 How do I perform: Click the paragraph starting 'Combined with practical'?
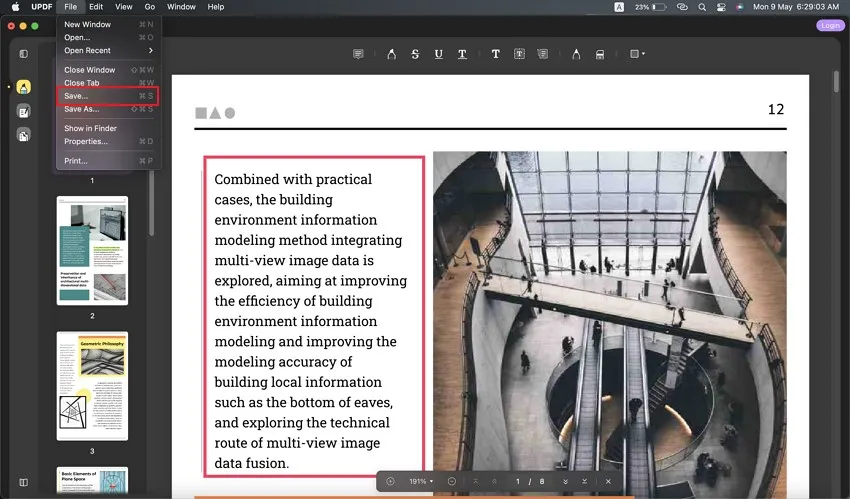click(311, 321)
